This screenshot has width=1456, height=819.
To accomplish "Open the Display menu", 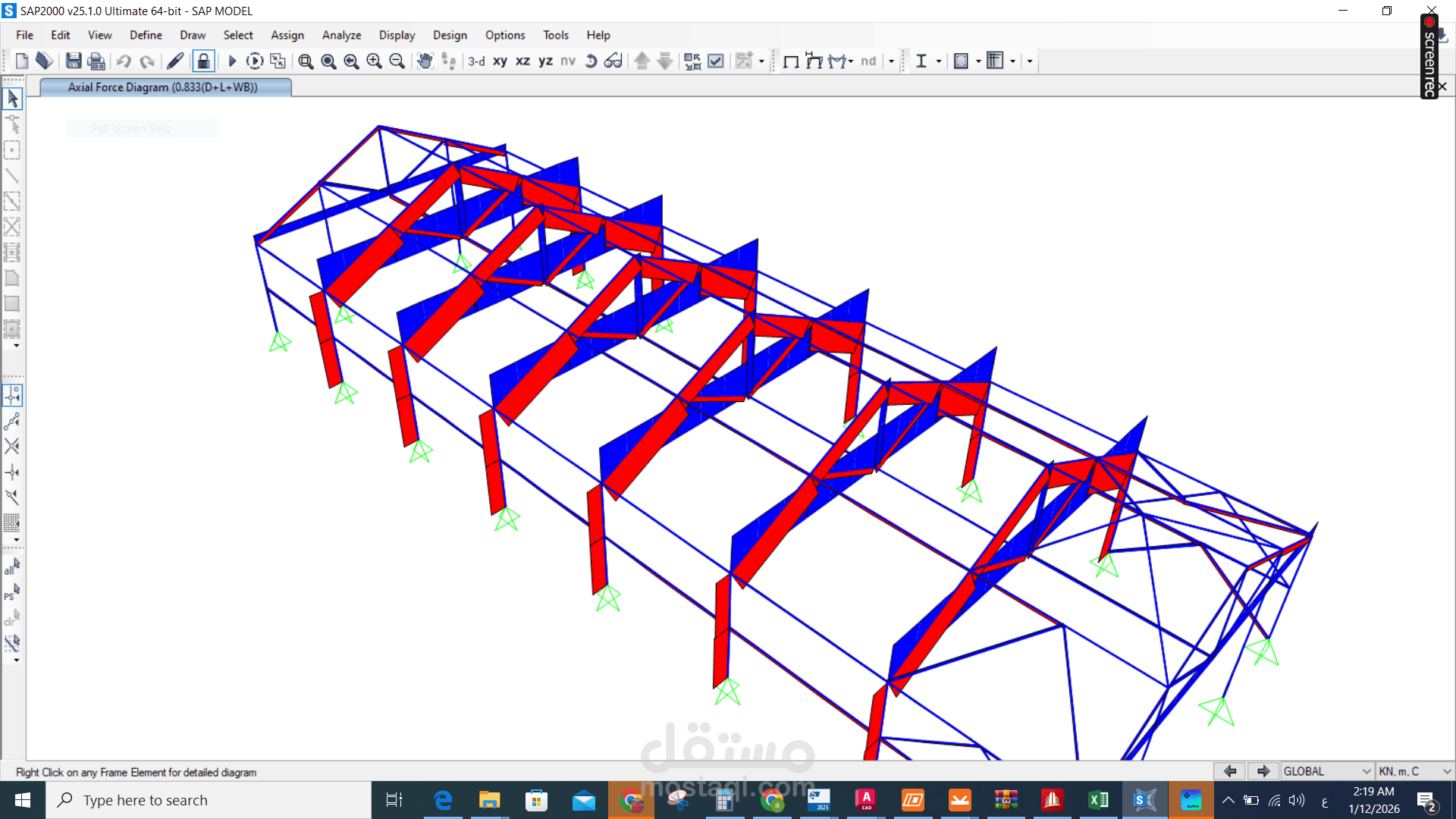I will click(397, 35).
